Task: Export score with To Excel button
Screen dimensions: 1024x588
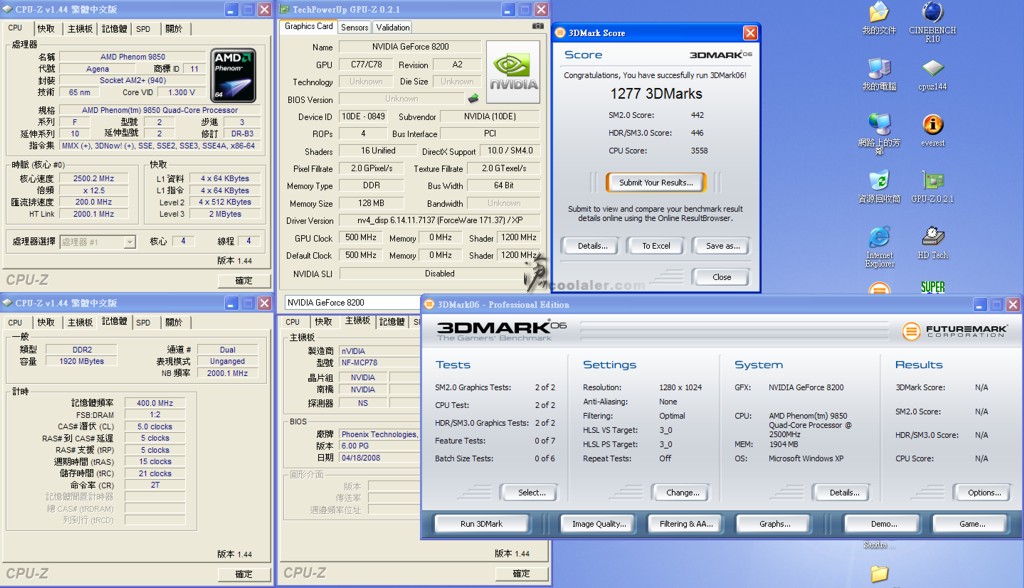Action: click(656, 246)
